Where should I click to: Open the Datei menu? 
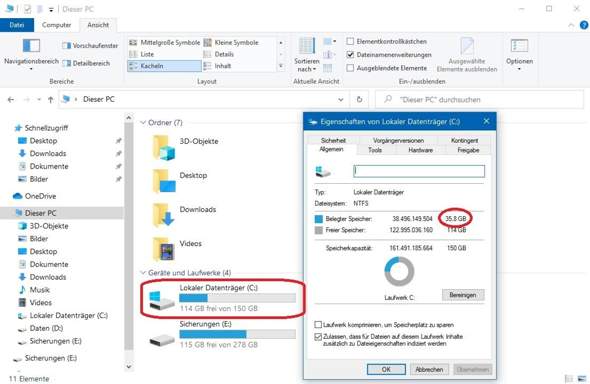17,25
